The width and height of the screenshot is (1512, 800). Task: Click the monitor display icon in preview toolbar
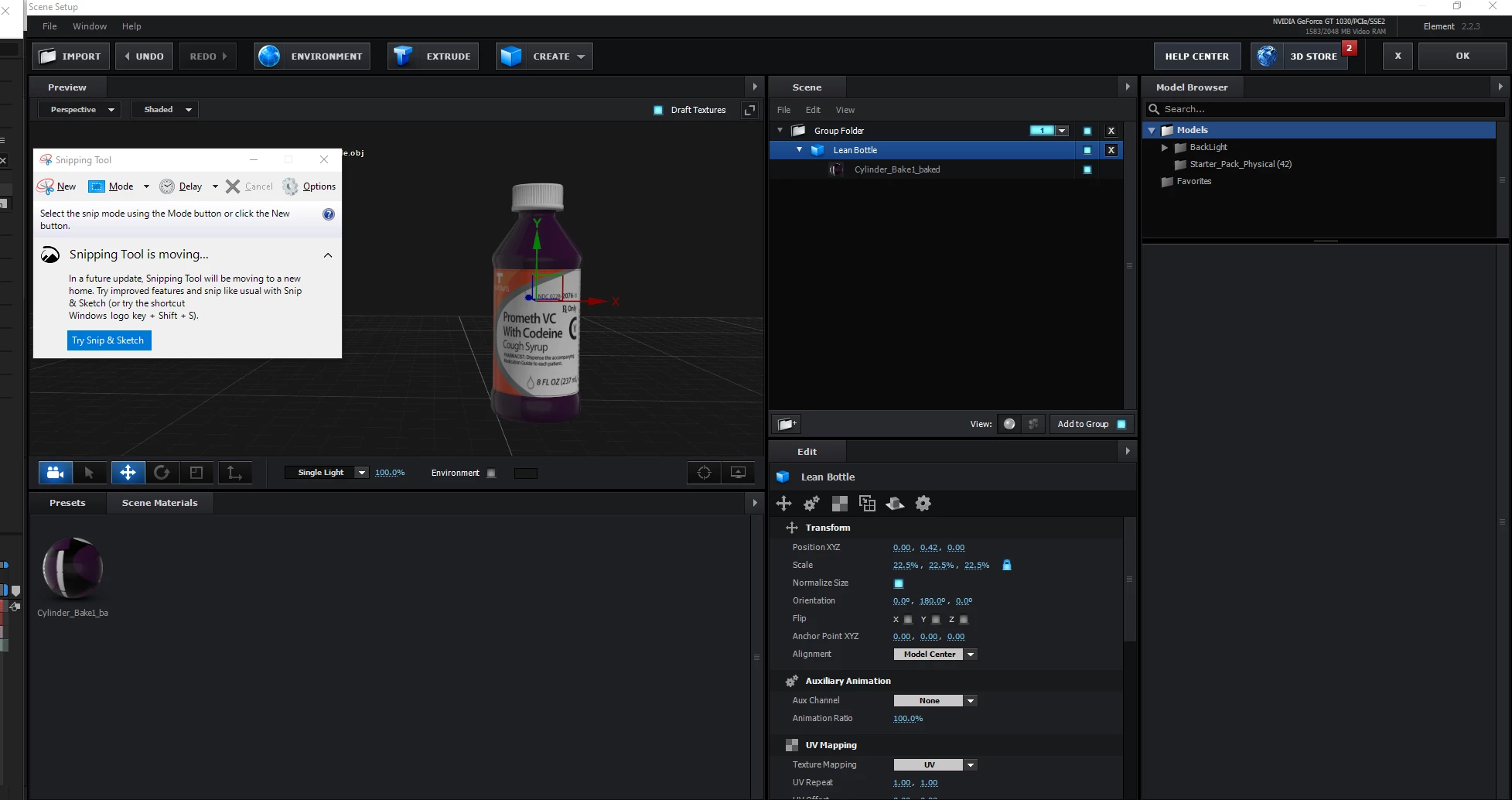(x=738, y=472)
